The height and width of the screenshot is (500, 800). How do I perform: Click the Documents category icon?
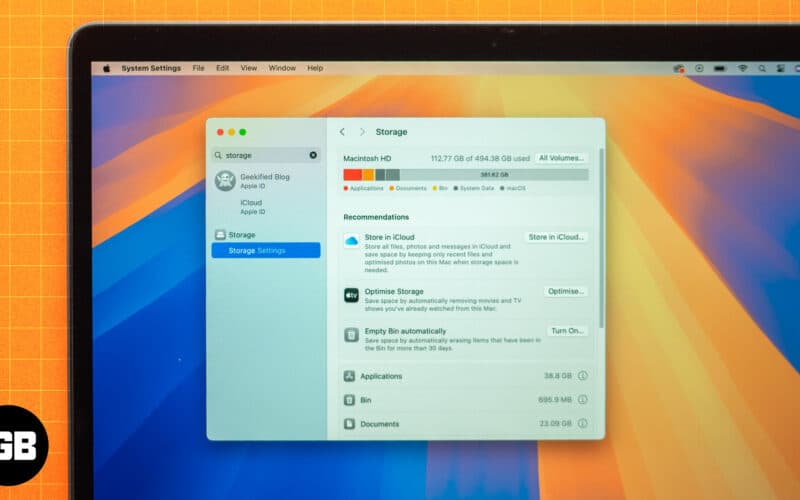pyautogui.click(x=349, y=423)
